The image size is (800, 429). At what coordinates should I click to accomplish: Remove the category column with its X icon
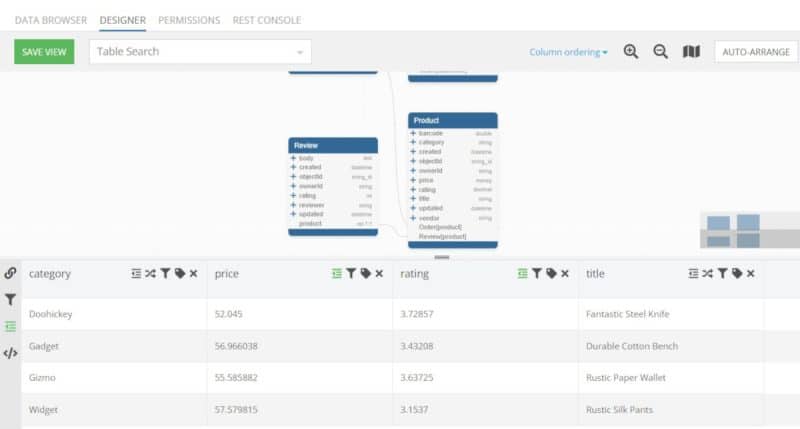194,273
